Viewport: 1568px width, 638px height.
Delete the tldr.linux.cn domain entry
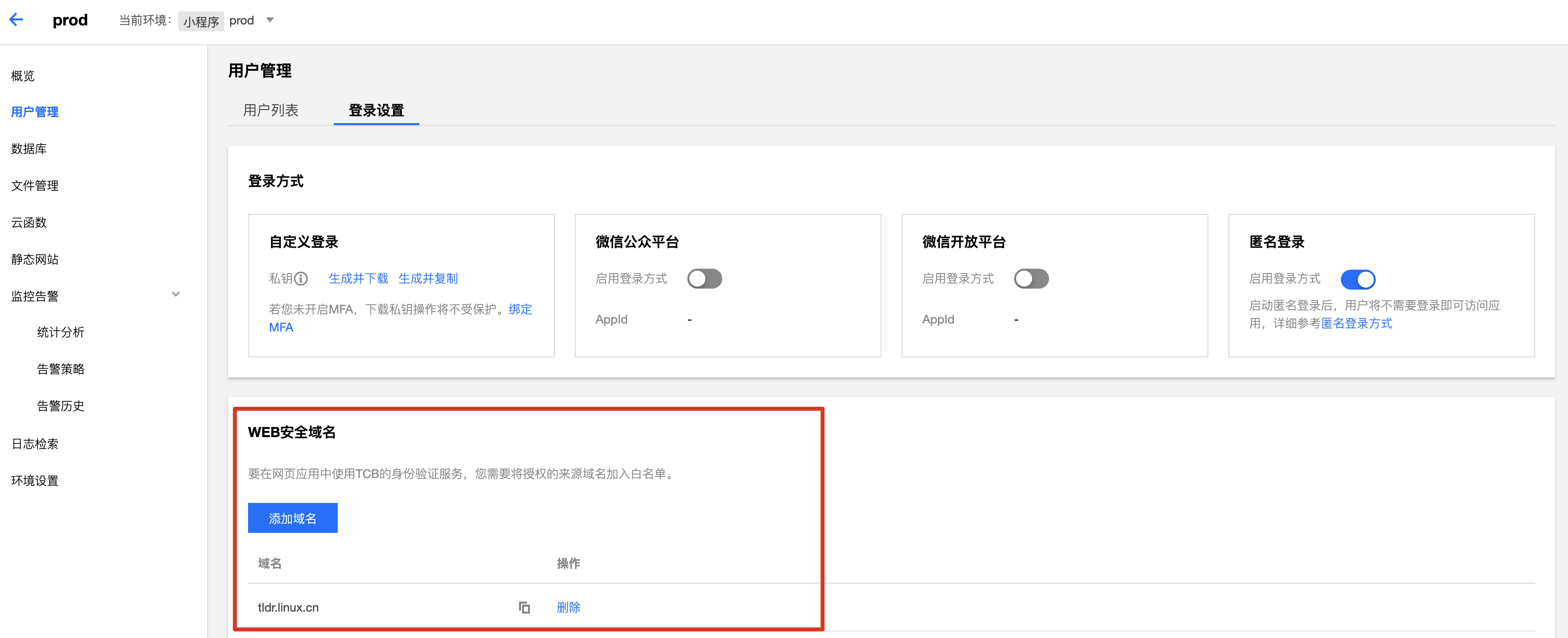click(x=568, y=607)
